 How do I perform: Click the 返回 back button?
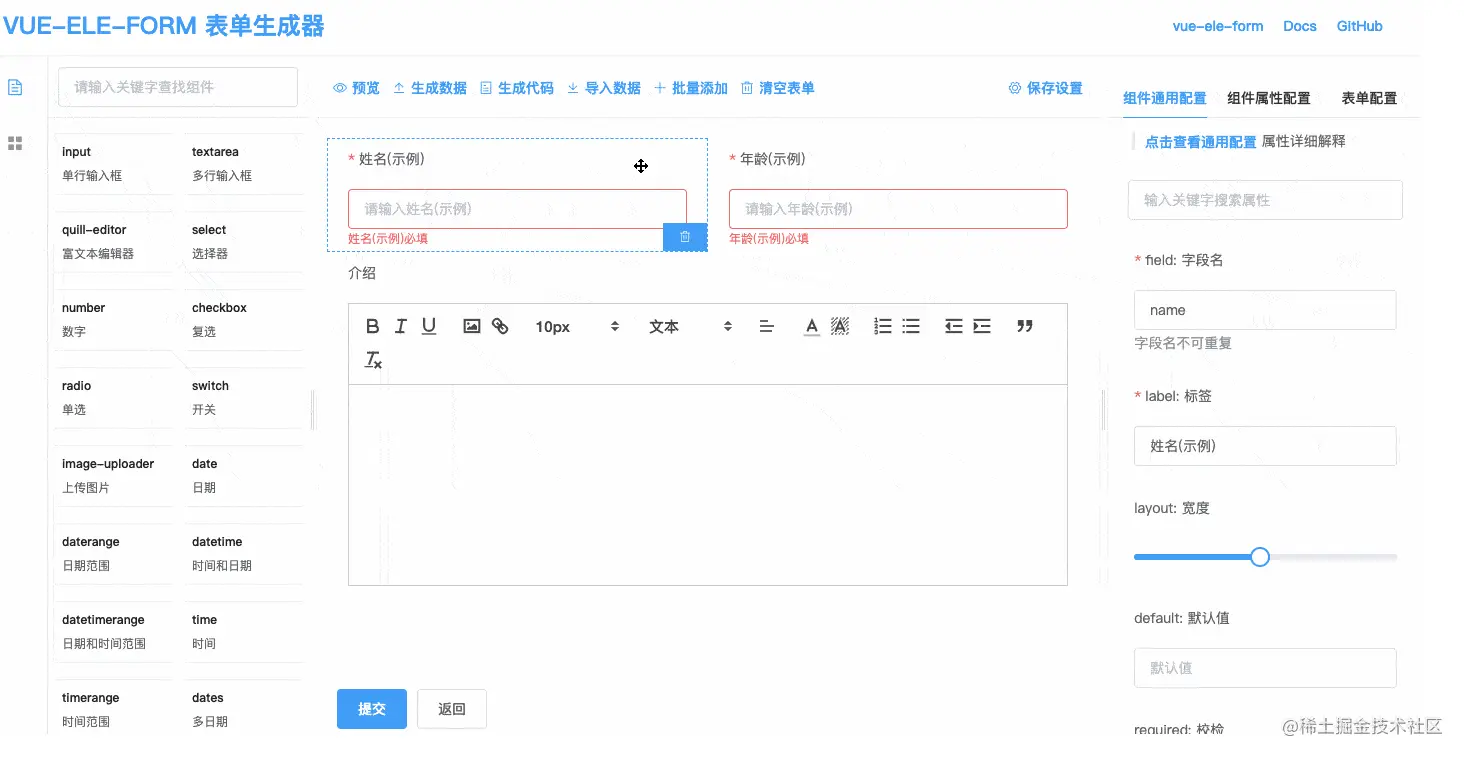pos(452,709)
